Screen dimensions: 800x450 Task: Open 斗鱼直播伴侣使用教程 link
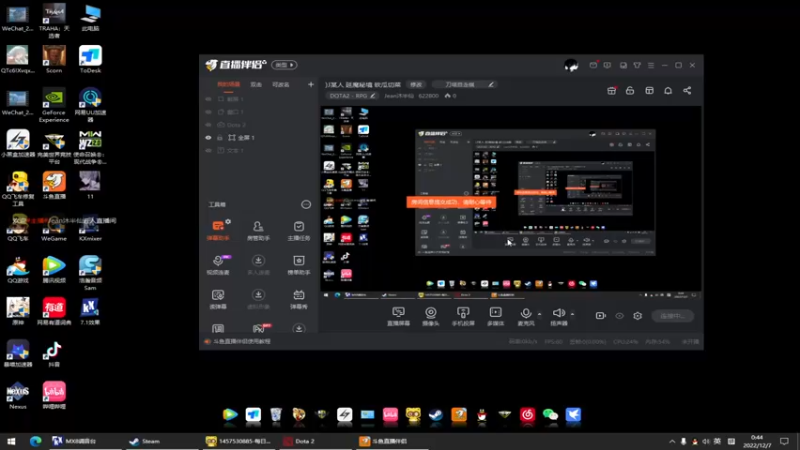tap(242, 341)
